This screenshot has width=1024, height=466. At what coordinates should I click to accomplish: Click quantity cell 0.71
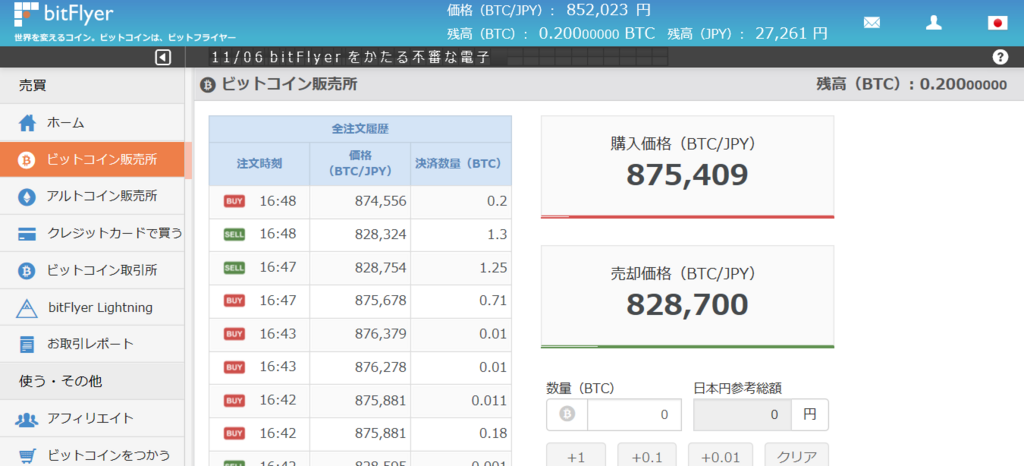click(461, 301)
